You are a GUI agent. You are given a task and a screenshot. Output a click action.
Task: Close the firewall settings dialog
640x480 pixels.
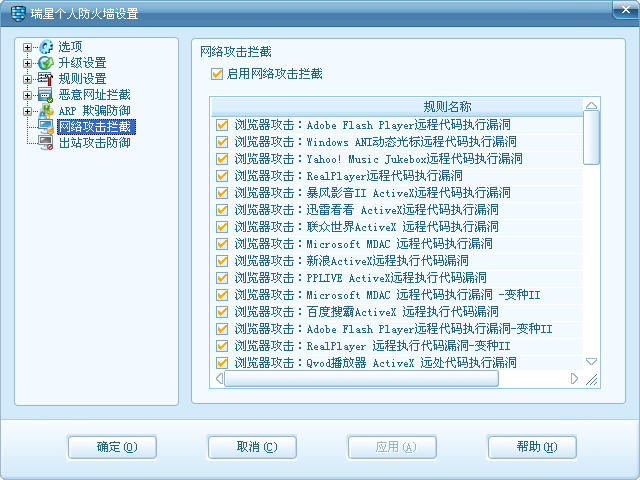(625, 10)
